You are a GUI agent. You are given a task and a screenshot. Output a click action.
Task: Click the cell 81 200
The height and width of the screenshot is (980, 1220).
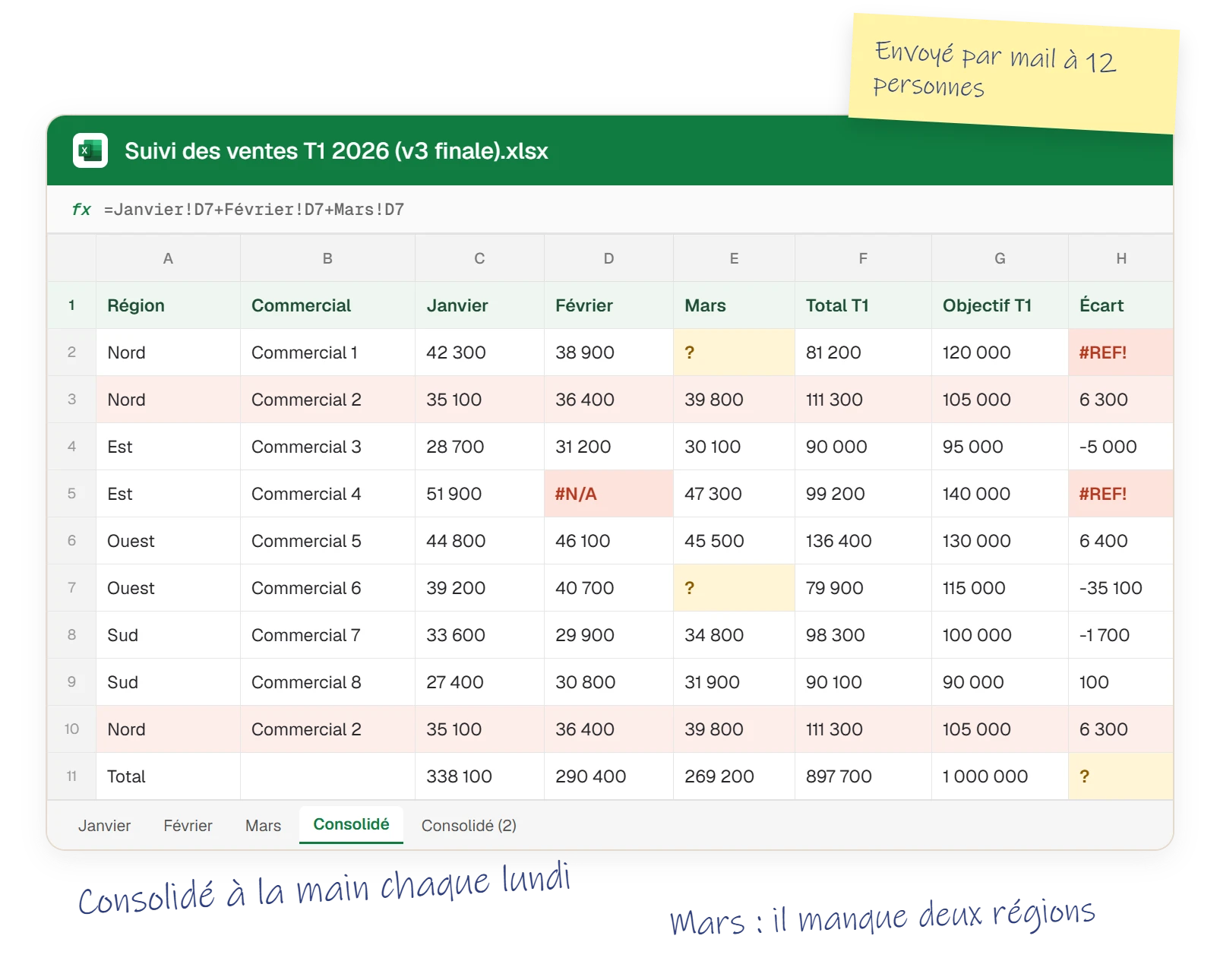(x=863, y=352)
